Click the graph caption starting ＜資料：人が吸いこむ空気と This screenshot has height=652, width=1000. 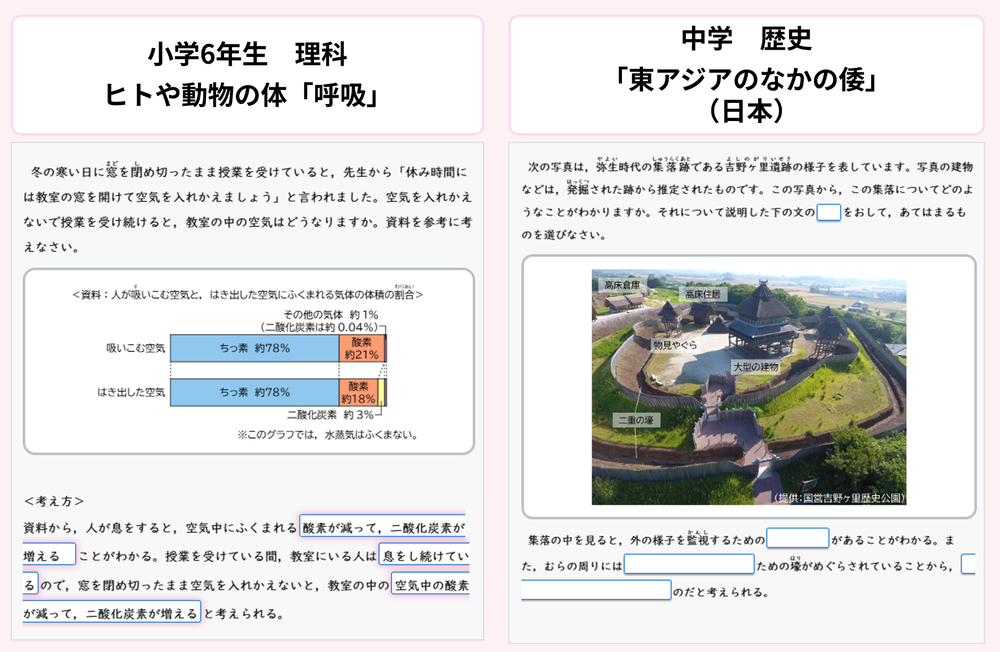(x=247, y=294)
